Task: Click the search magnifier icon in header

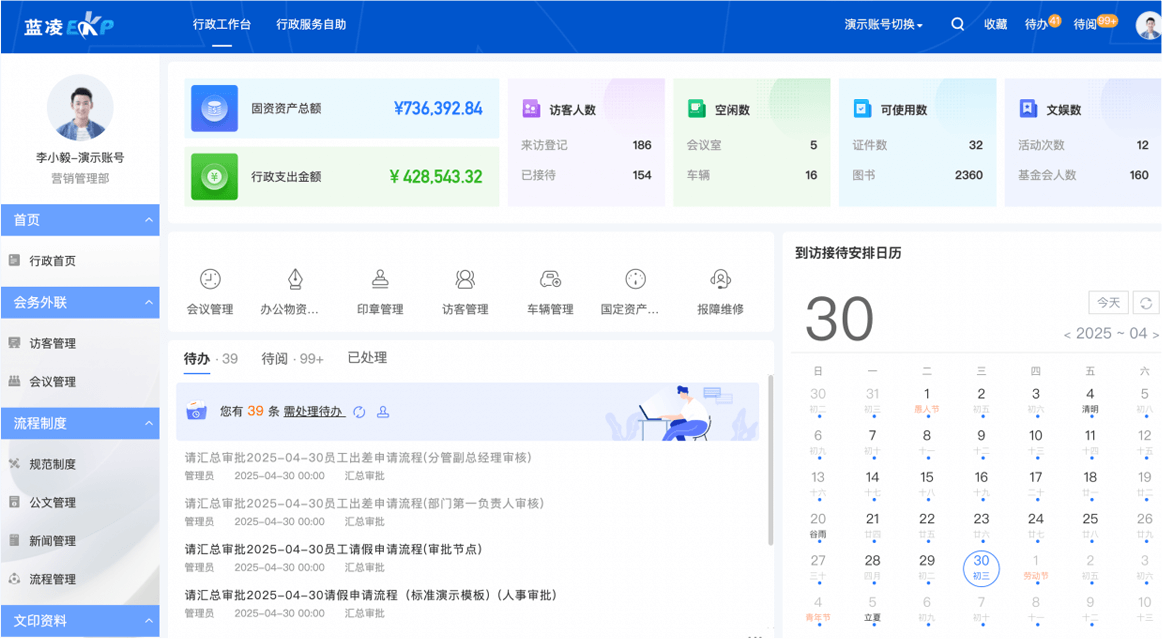Action: click(957, 25)
